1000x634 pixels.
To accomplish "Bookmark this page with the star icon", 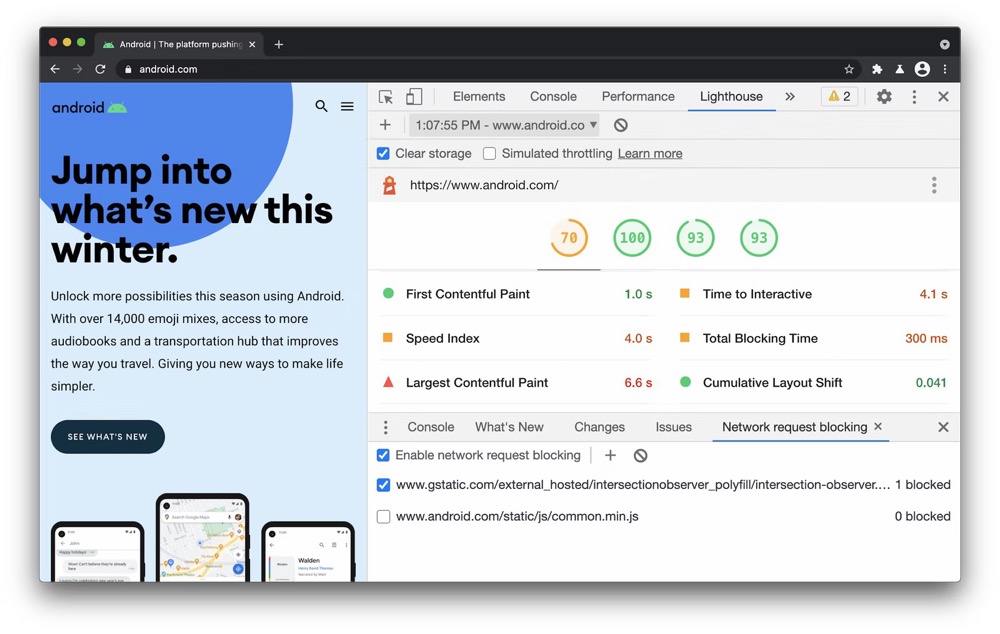I will click(849, 69).
